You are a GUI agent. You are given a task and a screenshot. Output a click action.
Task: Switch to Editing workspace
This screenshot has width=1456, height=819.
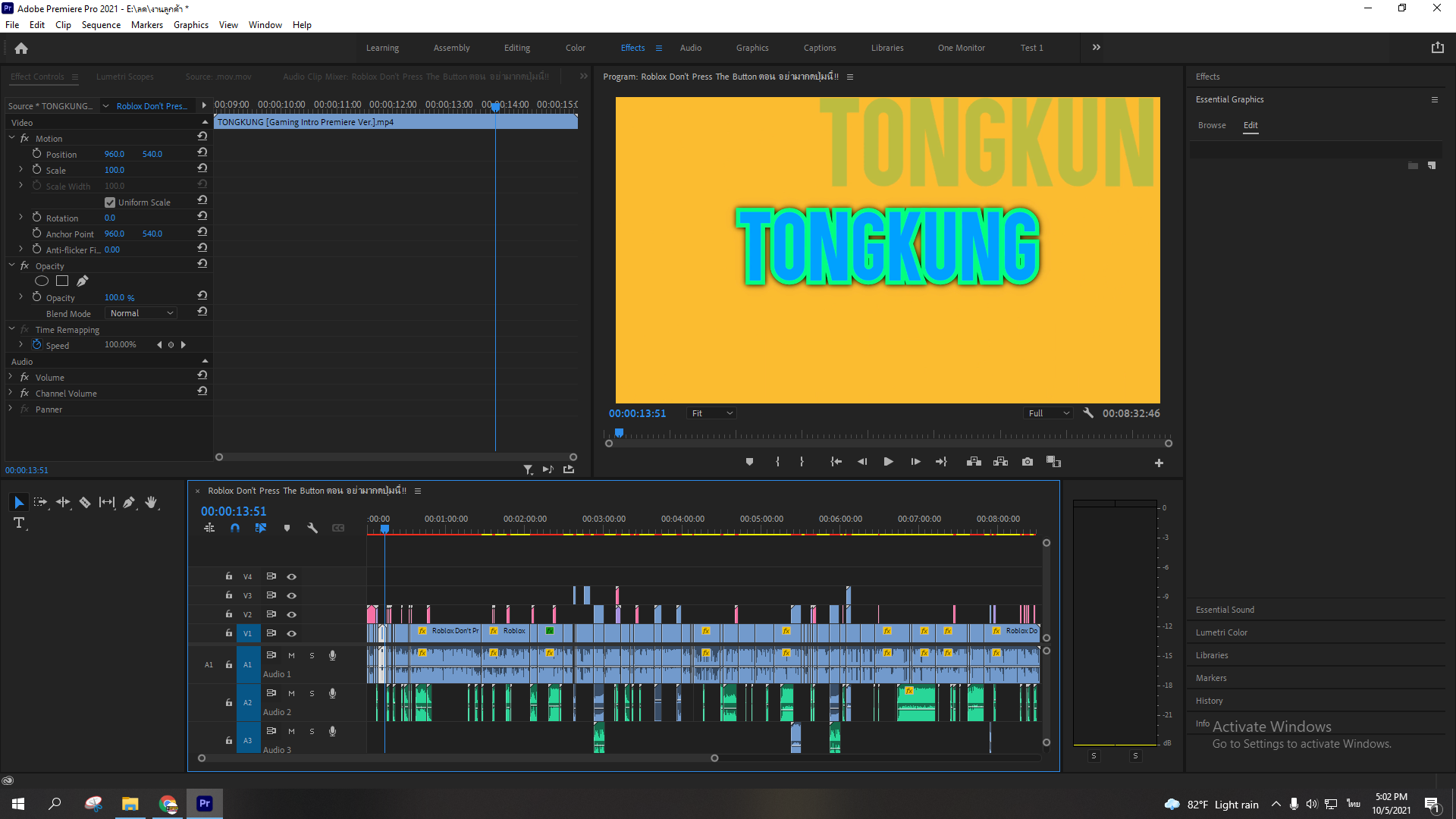point(516,48)
